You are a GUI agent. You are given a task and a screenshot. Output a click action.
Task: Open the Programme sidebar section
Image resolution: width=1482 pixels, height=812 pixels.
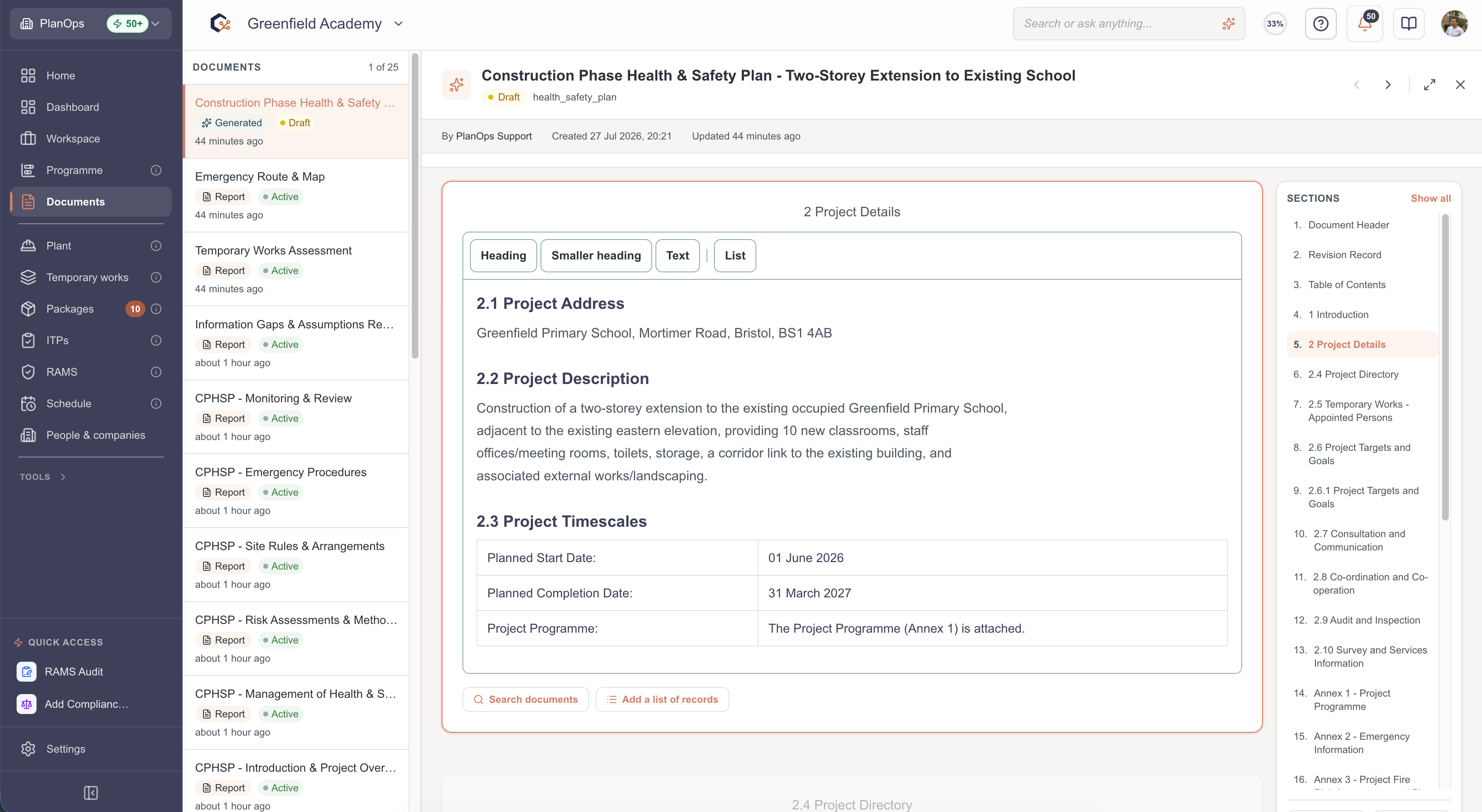(x=91, y=170)
